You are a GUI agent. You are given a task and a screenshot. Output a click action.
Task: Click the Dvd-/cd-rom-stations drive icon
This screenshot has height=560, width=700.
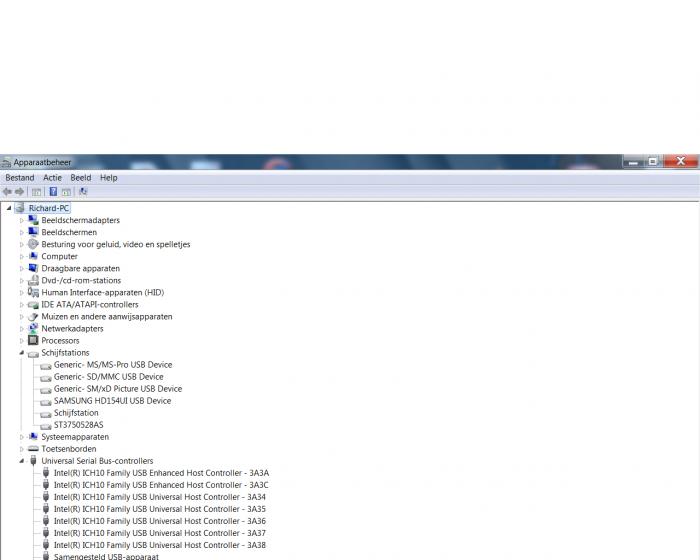(x=33, y=280)
